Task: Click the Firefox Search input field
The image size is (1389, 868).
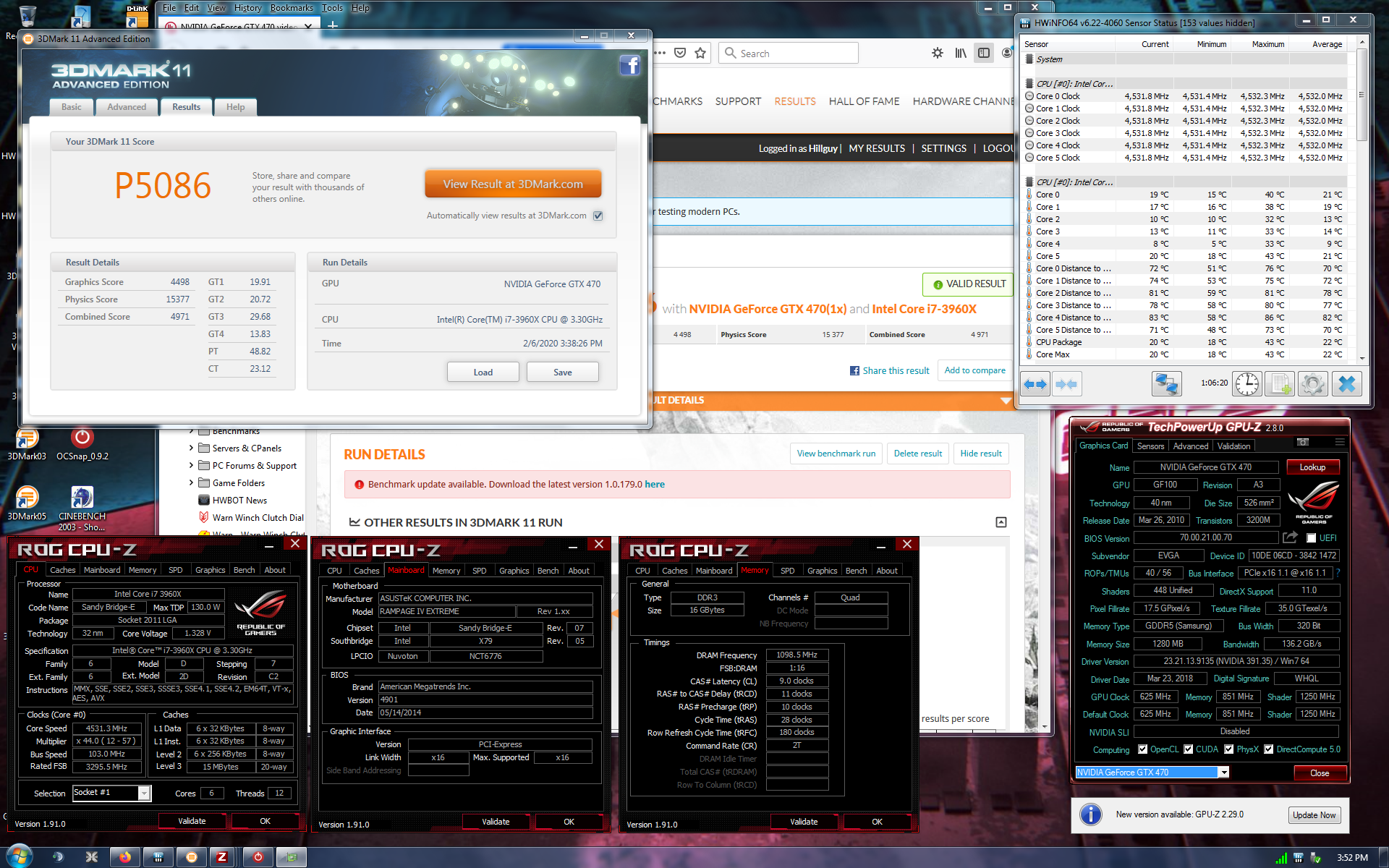Action: pos(789,53)
